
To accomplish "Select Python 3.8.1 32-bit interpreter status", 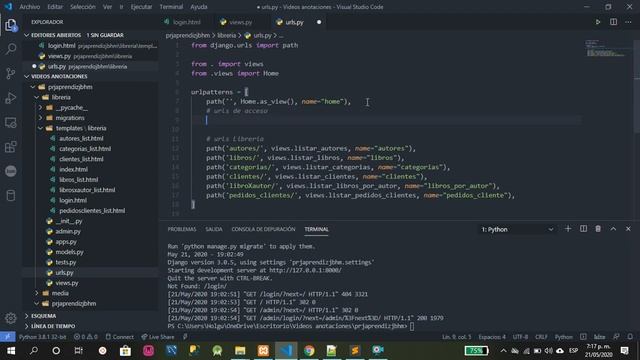I will [x=42, y=337].
